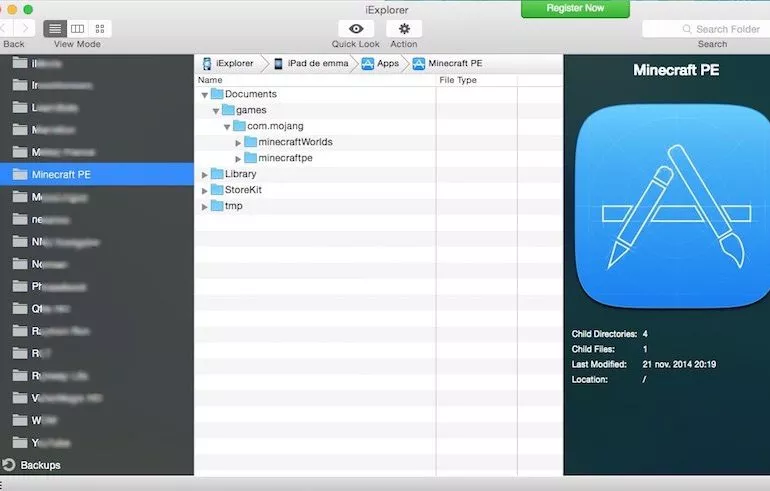This screenshot has height=491, width=770.
Task: Expand the Library folder triangle
Action: [x=205, y=175]
